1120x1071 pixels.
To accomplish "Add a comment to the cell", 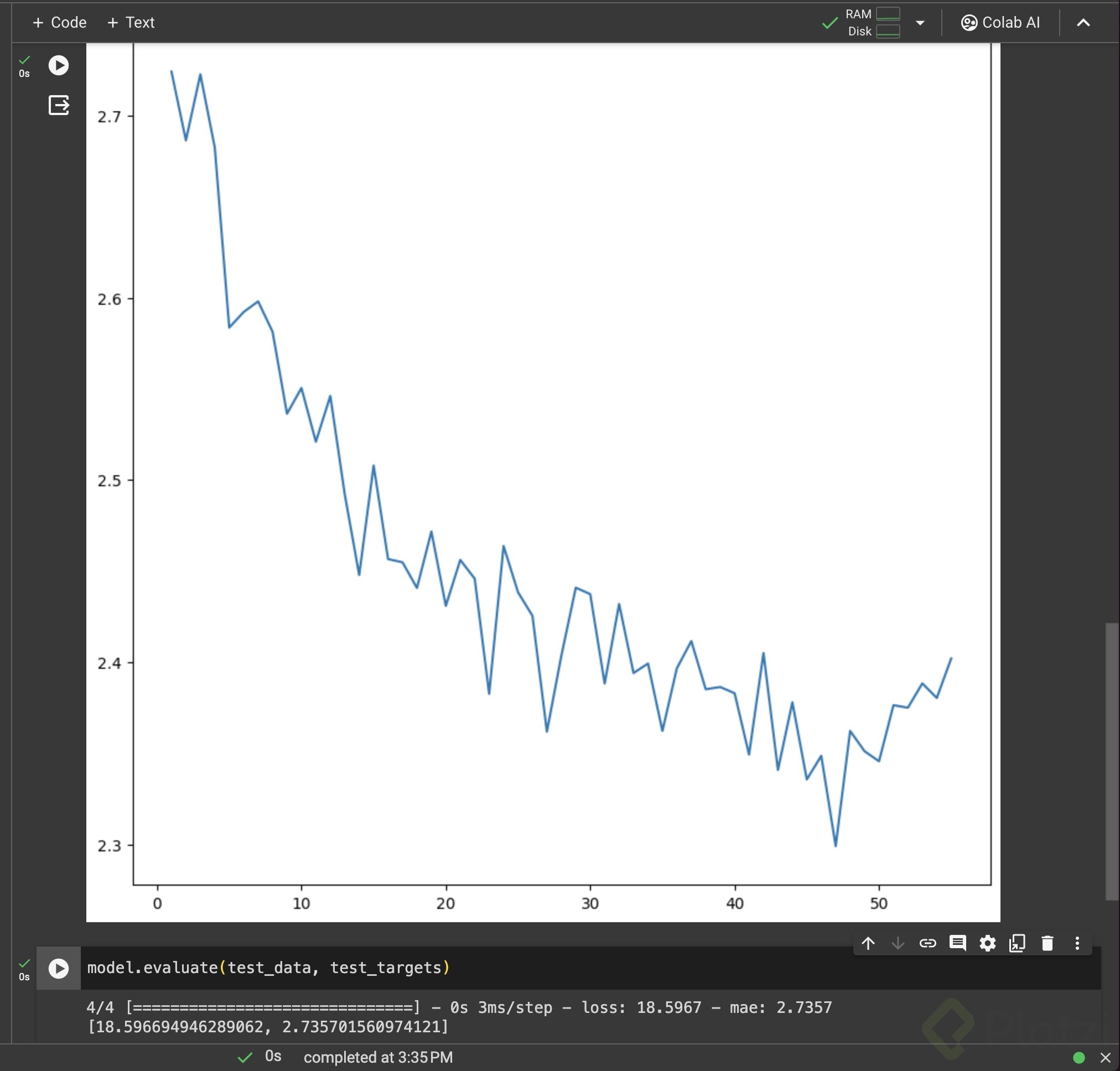I will [x=957, y=943].
